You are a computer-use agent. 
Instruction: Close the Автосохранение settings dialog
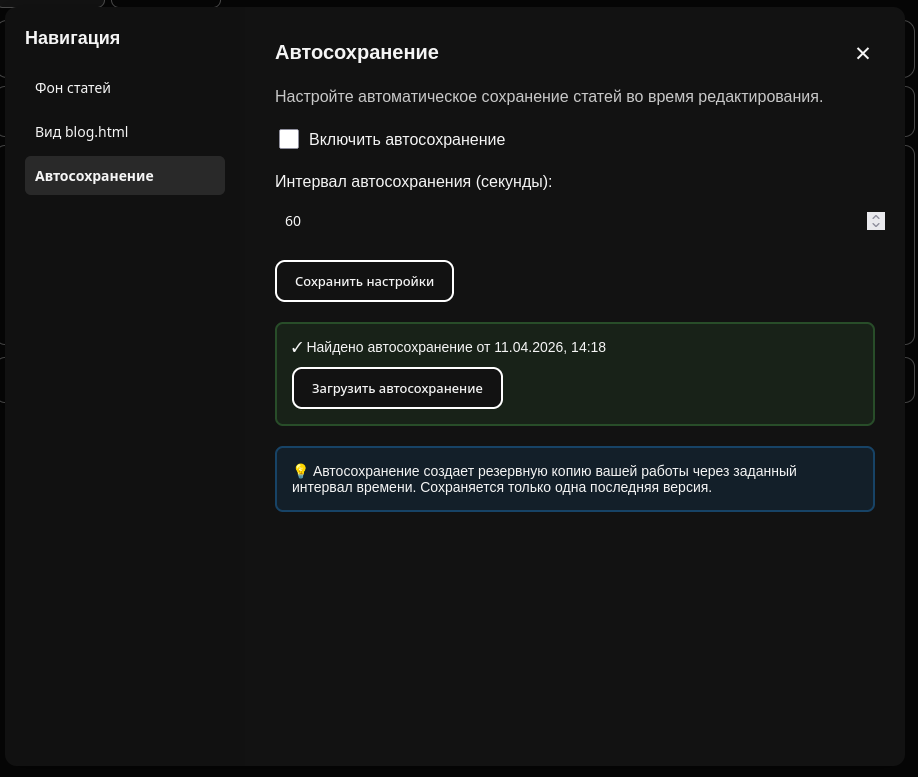862,54
